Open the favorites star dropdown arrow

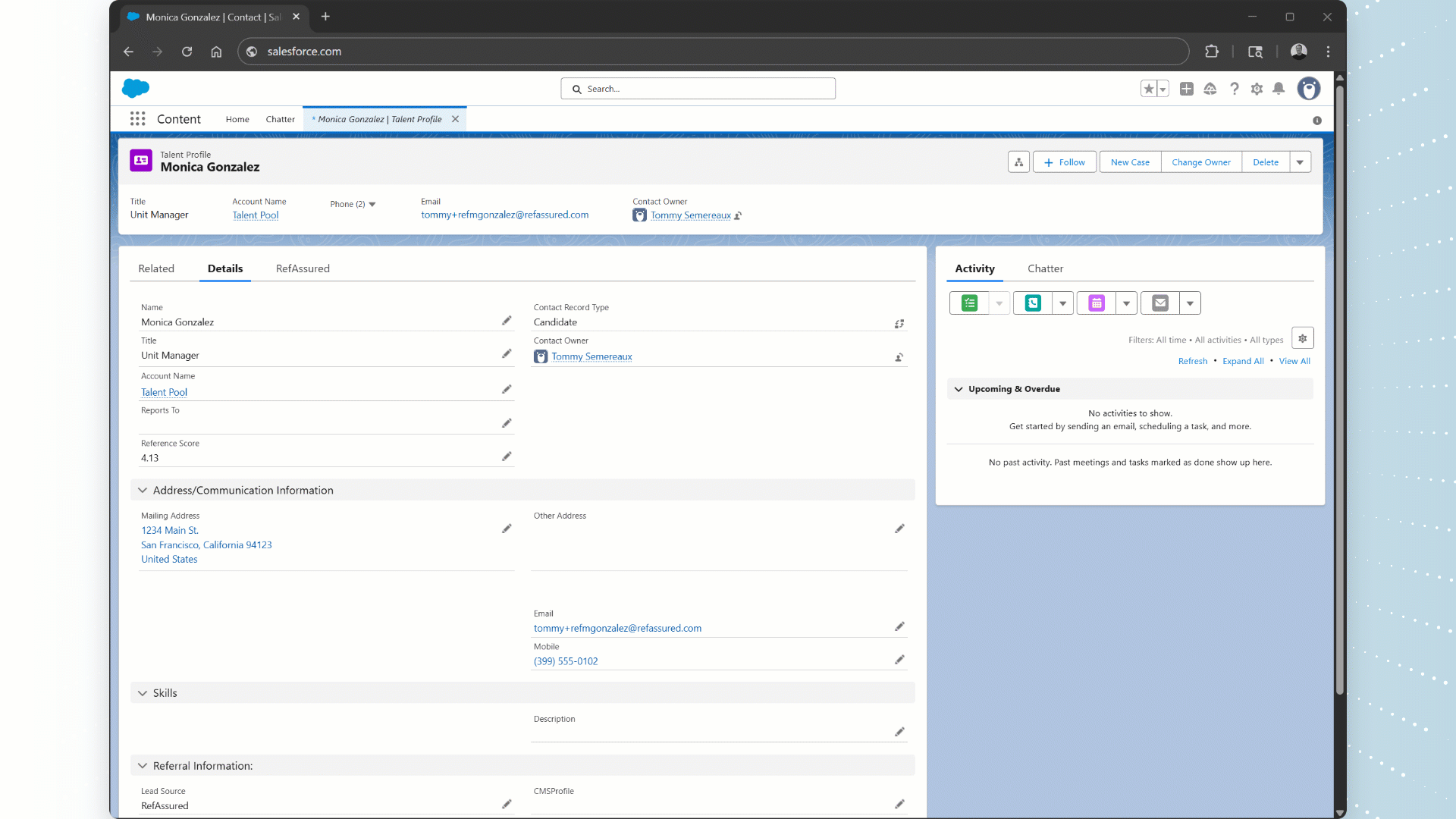click(x=1164, y=89)
